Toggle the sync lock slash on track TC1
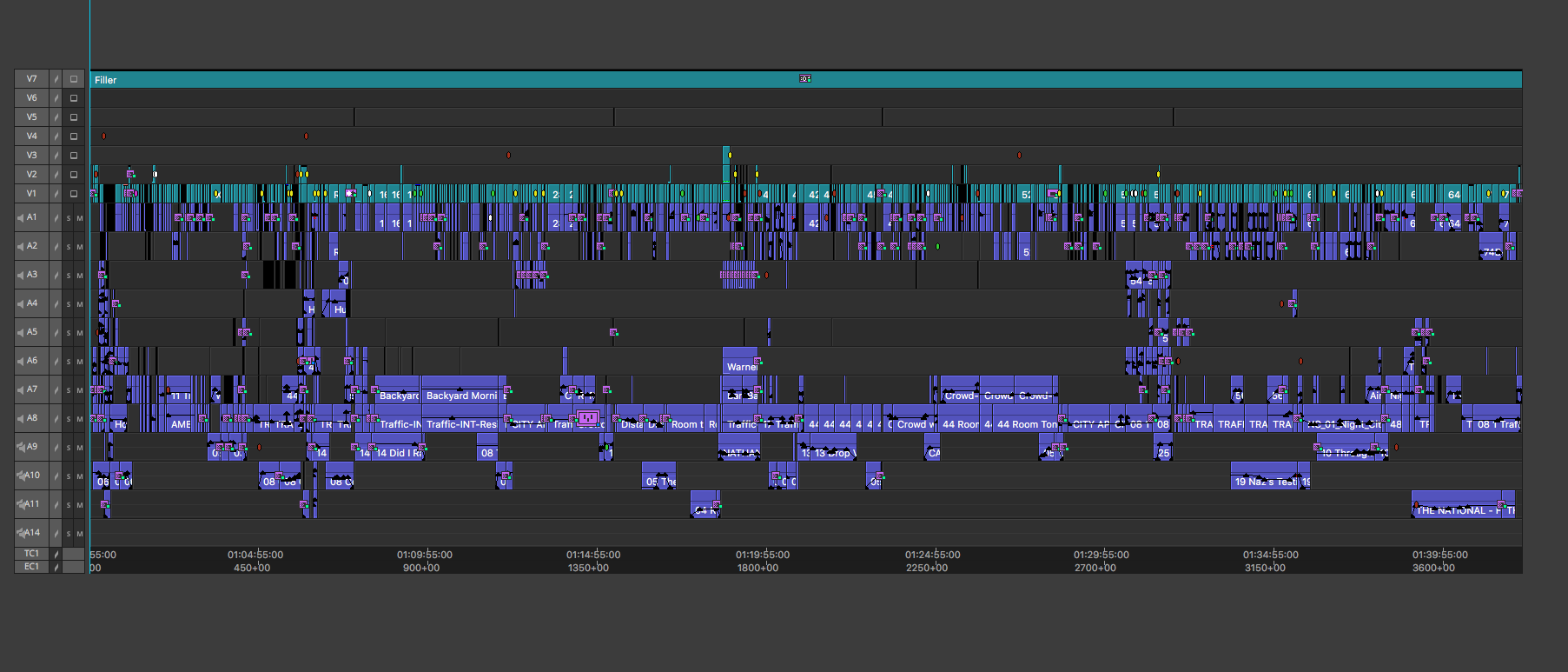This screenshot has width=1568, height=672. pos(56,554)
